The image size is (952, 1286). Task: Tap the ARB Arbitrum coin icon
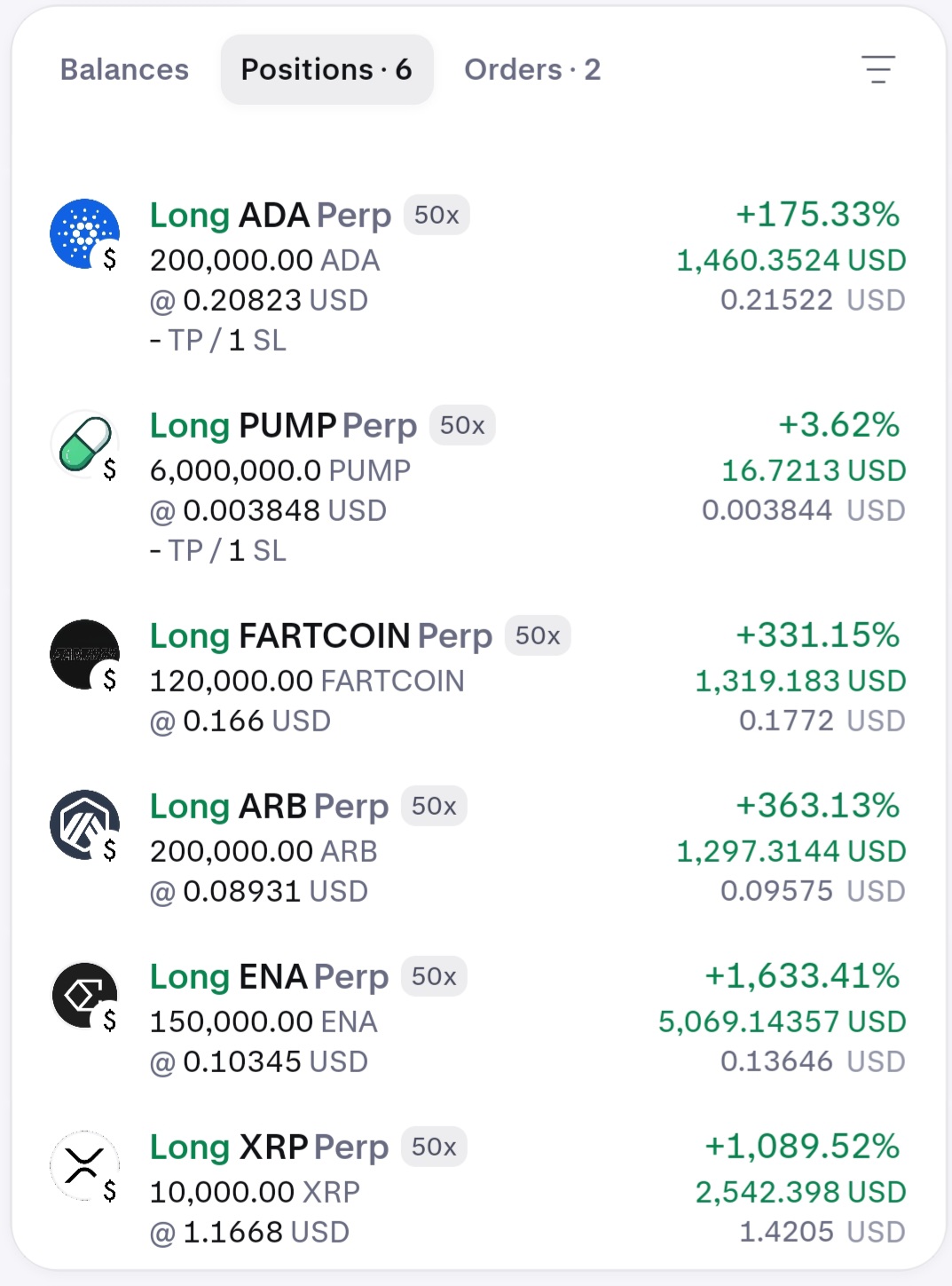[85, 825]
